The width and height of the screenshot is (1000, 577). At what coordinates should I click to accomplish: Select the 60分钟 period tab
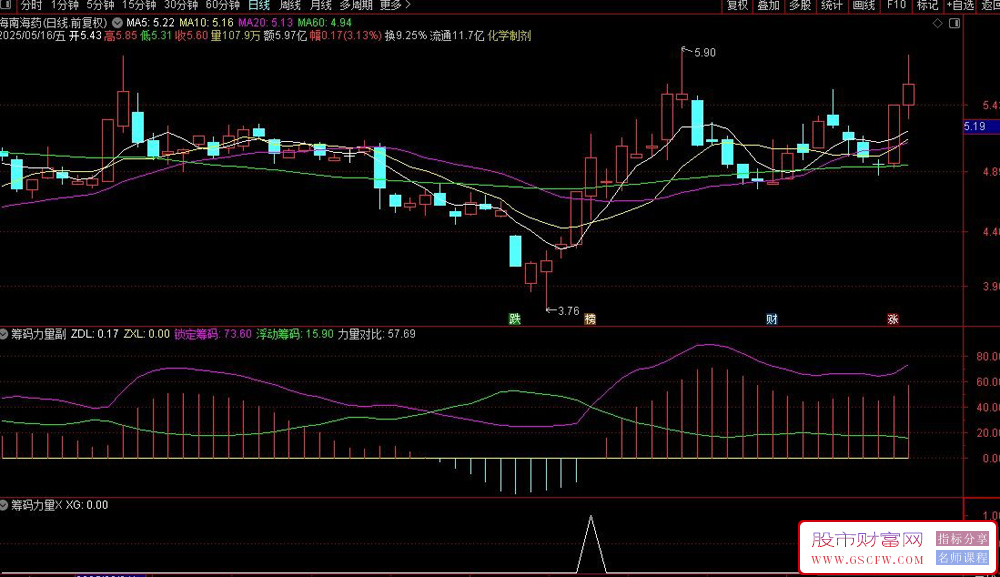tap(223, 5)
